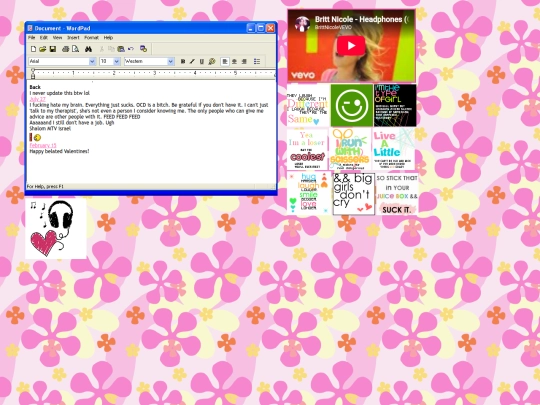Click the channel avatar on the video

(x=302, y=24)
